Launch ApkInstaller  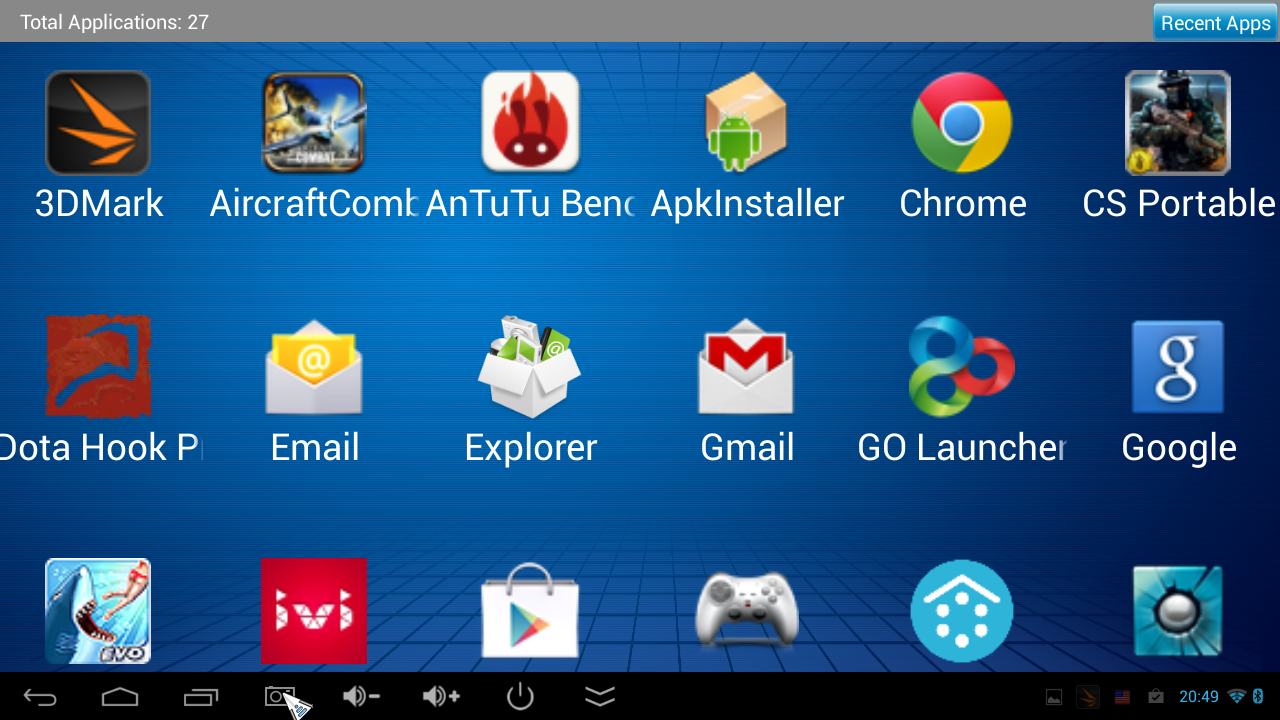(746, 122)
